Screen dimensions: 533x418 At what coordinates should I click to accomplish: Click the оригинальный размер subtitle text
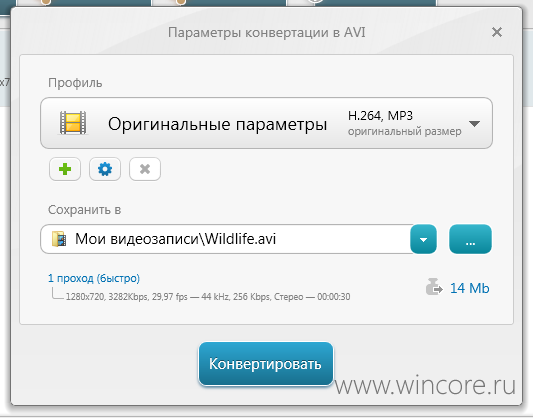pos(405,132)
